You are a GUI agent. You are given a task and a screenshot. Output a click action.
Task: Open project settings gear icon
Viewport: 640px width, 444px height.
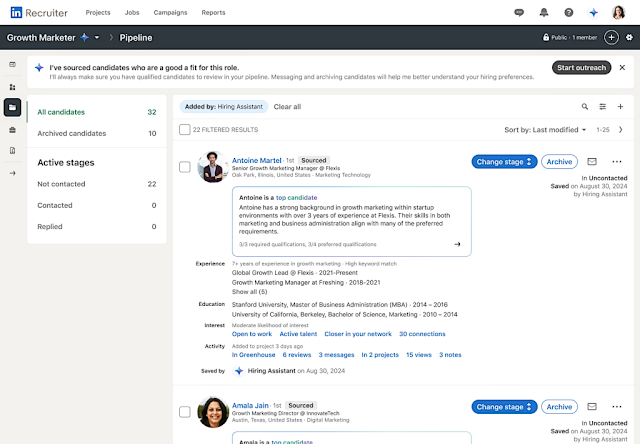tap(628, 38)
